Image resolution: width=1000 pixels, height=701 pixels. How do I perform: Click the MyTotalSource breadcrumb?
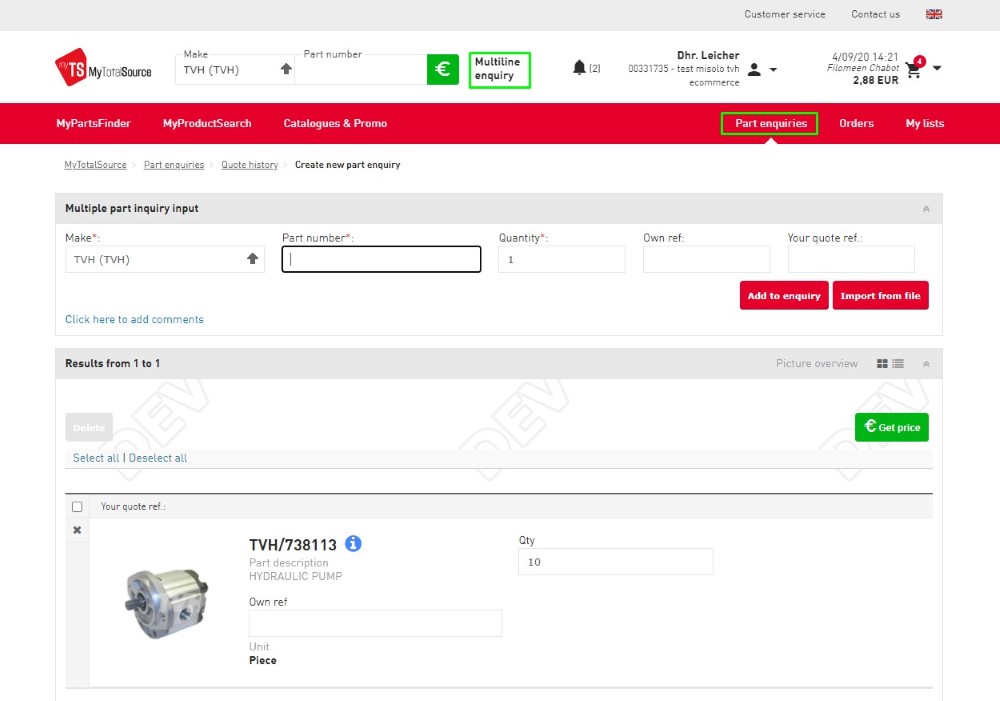(95, 165)
